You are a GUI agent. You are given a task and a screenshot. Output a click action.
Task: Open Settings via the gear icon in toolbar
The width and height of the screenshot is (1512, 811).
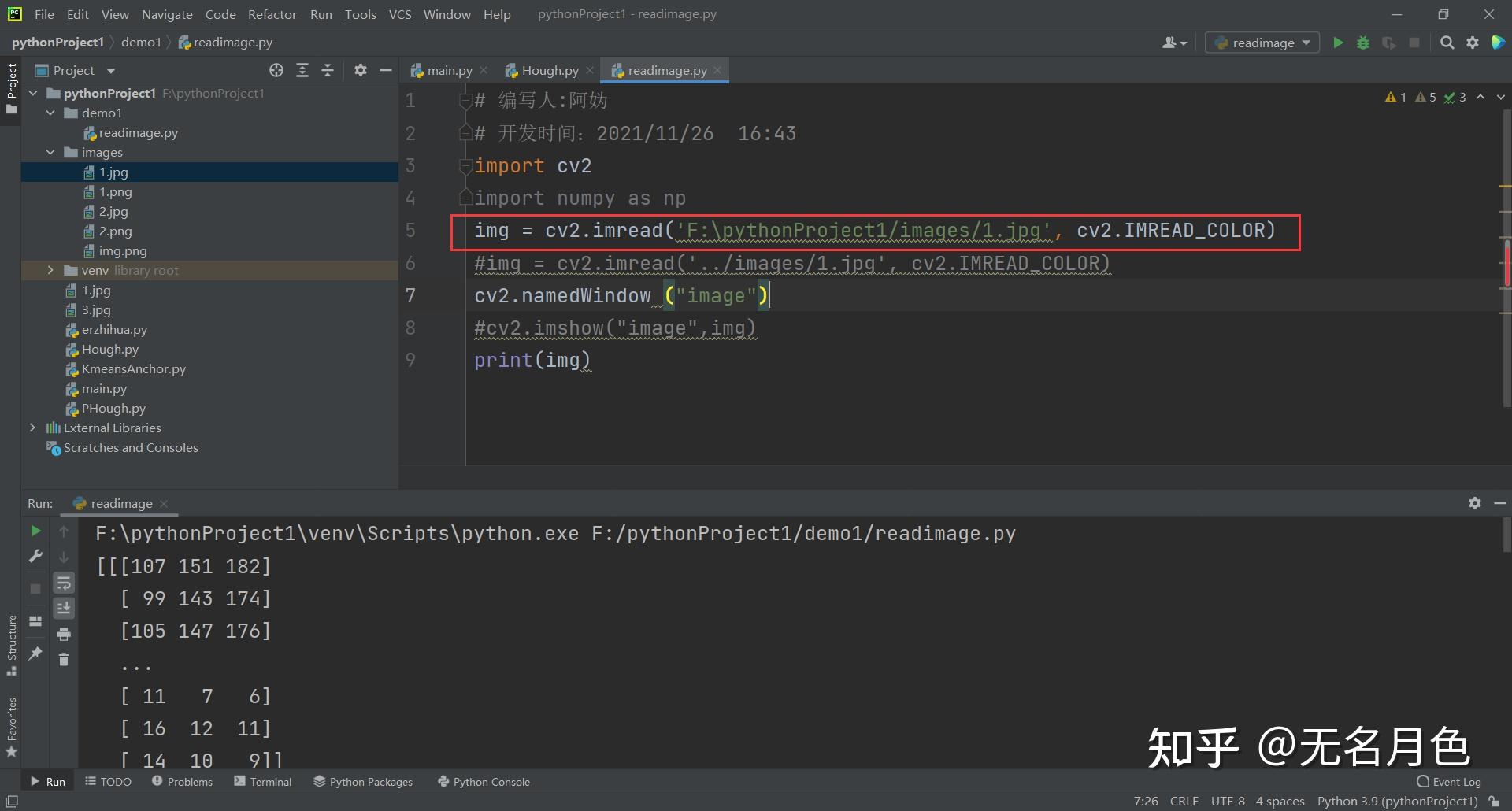click(1472, 43)
